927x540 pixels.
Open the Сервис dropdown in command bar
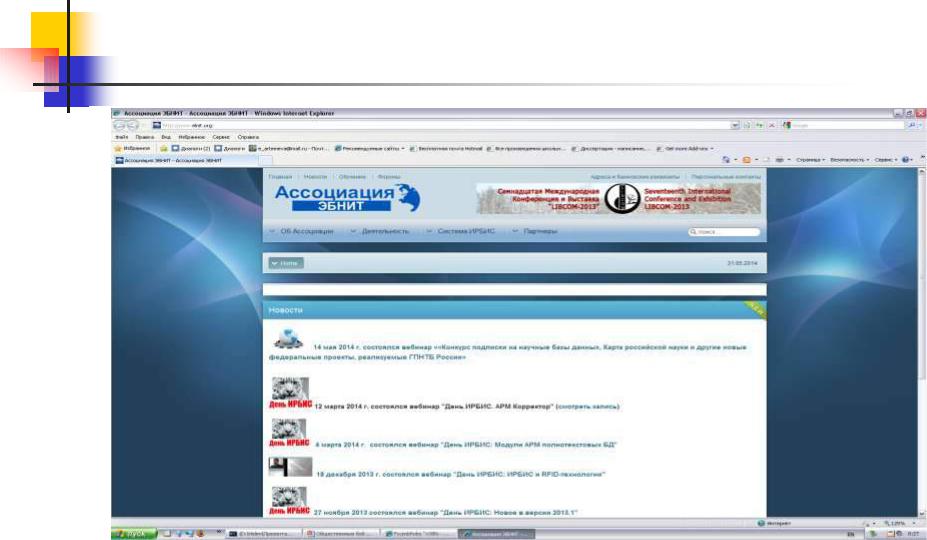coord(886,160)
